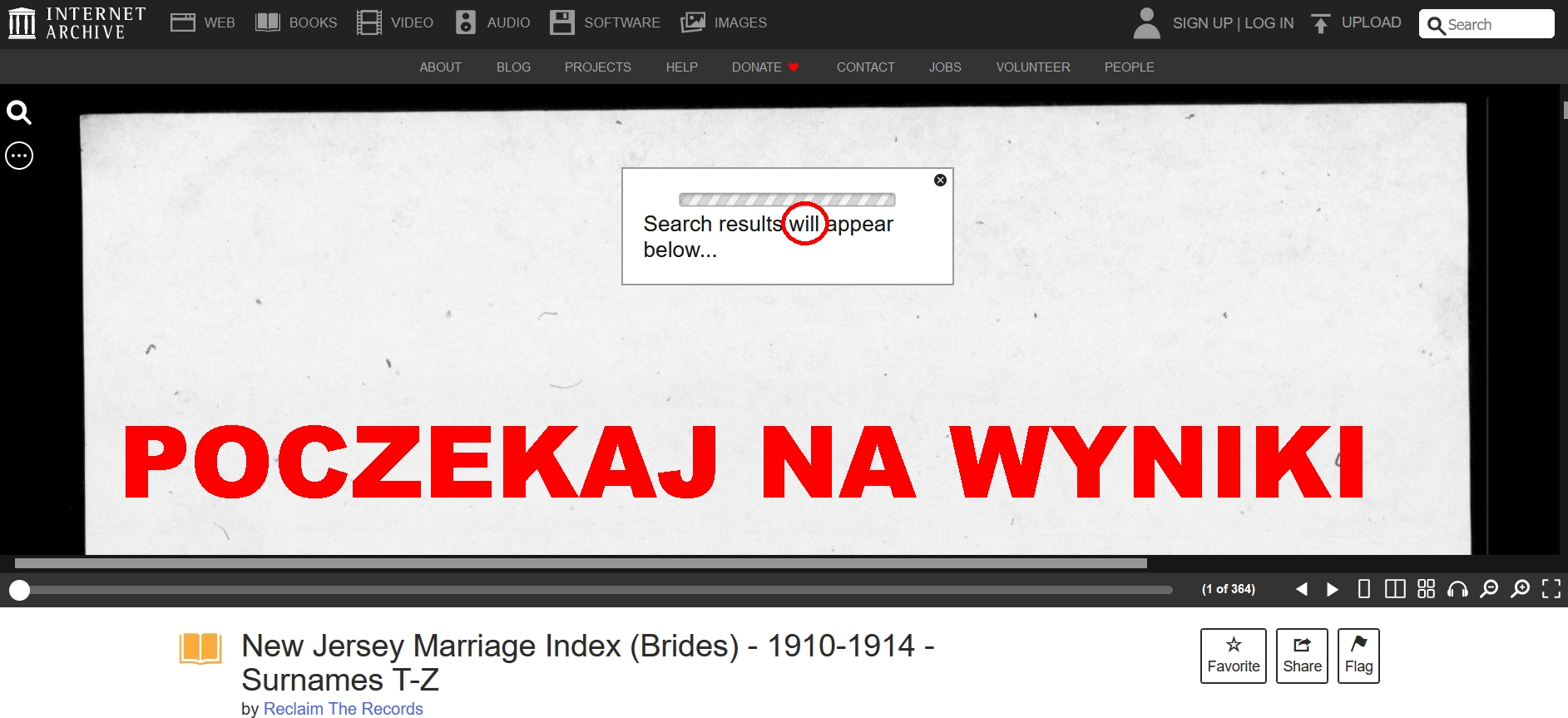Click the page counter "(1 of 364)"

pyautogui.click(x=1229, y=589)
